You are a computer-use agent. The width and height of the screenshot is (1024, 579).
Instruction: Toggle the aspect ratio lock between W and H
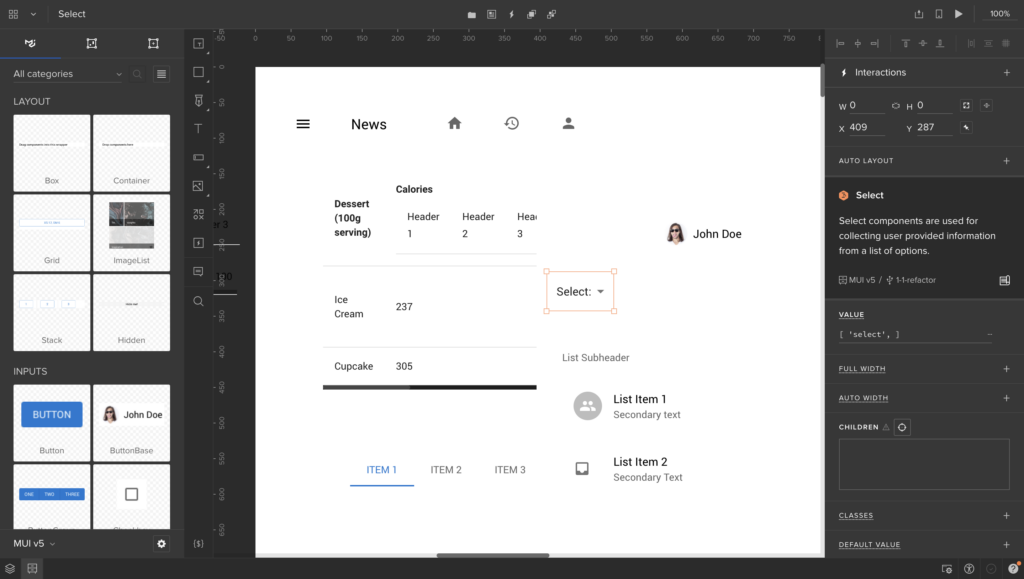pyautogui.click(x=895, y=106)
